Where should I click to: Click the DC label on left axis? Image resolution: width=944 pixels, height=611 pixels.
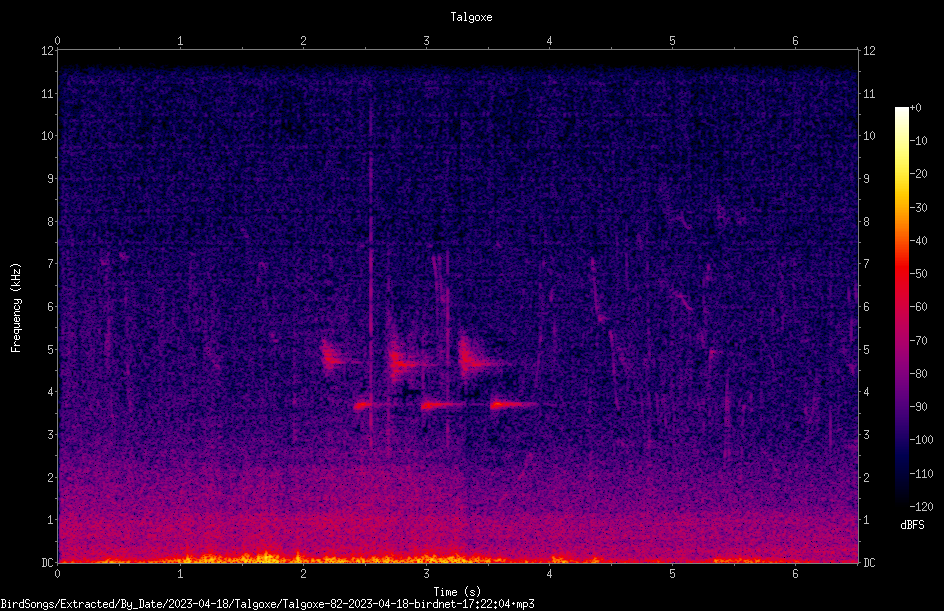pyautogui.click(x=48, y=562)
